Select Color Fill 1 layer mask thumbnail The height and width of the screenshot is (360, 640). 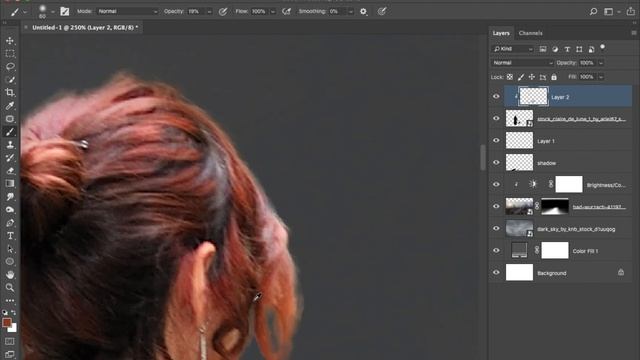[555, 251]
